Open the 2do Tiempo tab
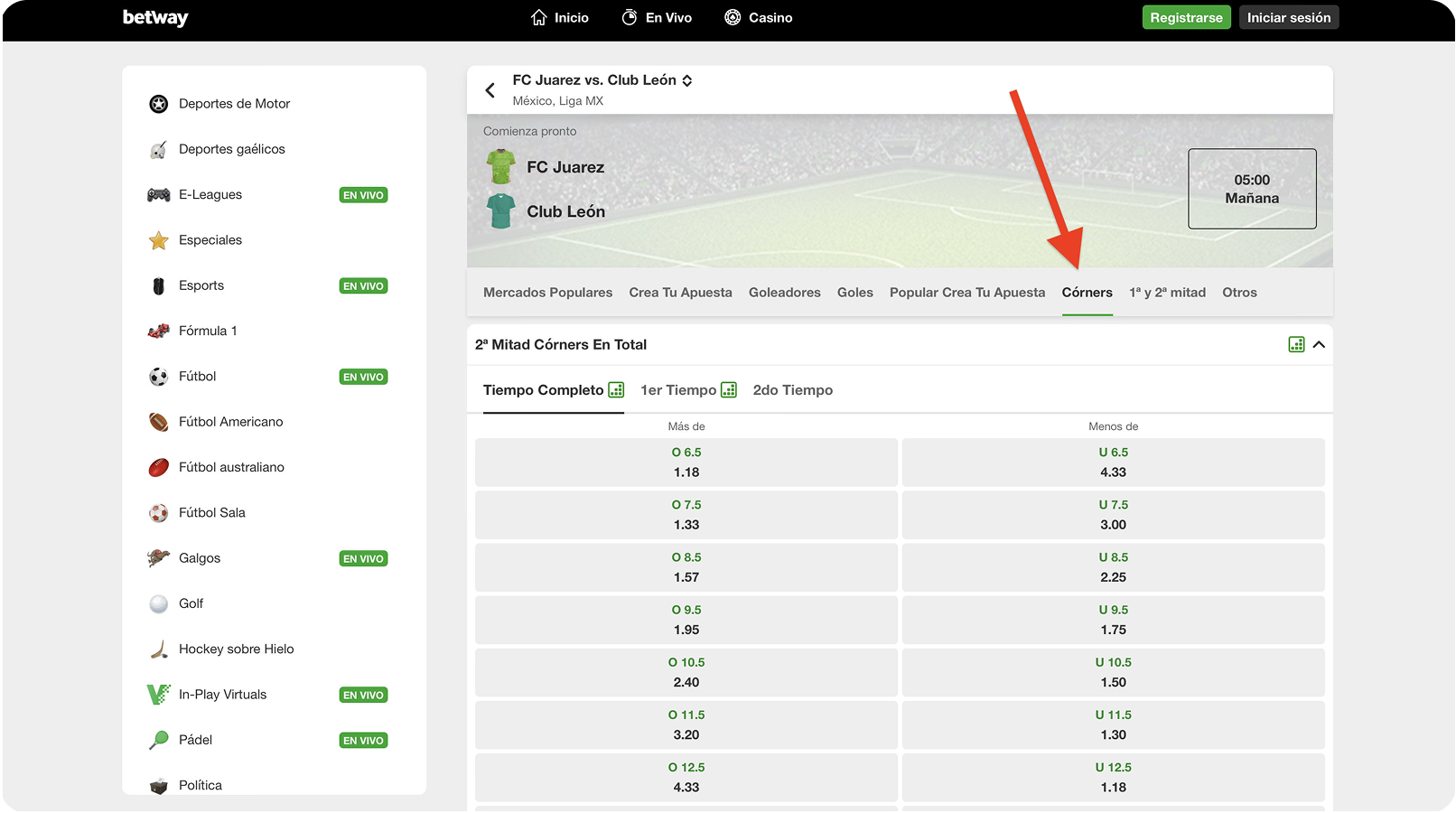The image size is (1456, 813). point(792,390)
